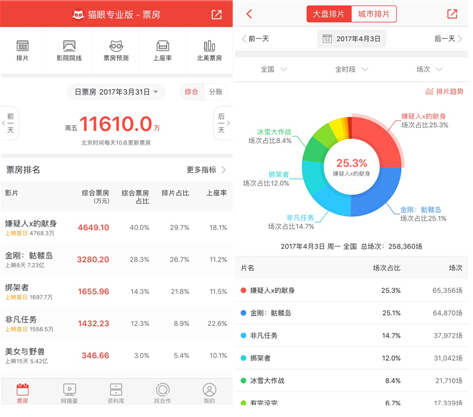Open the 影院院线 cinema chain icon
The width and height of the screenshot is (473, 417).
point(69,46)
